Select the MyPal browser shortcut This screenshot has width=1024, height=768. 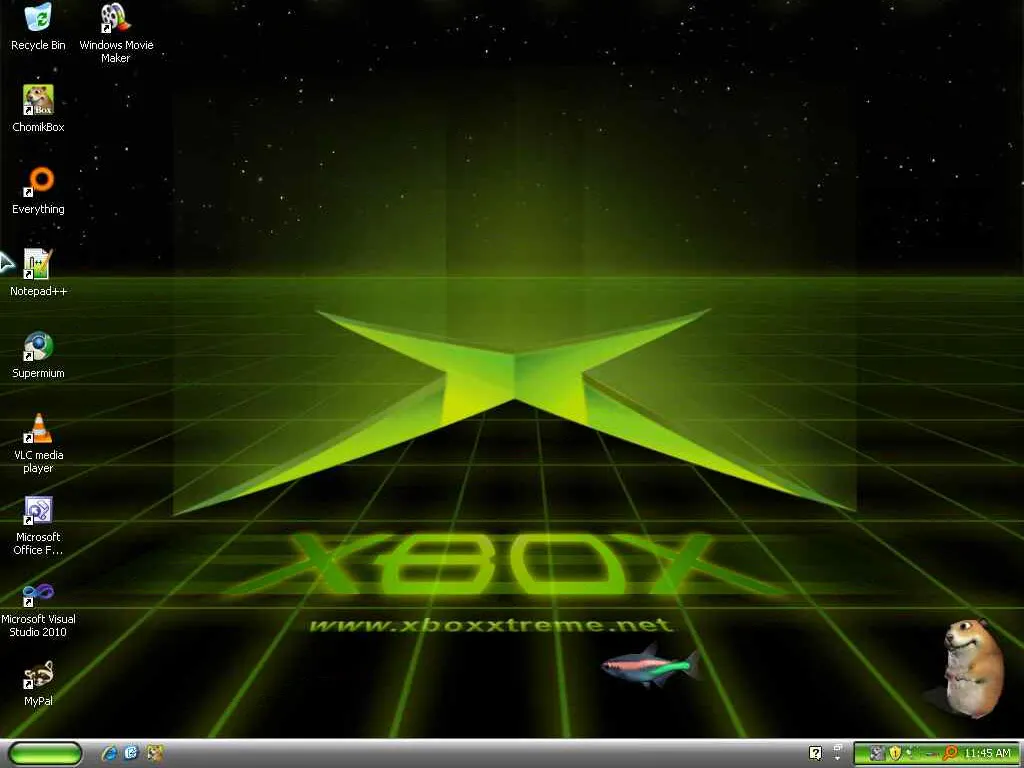(38, 675)
